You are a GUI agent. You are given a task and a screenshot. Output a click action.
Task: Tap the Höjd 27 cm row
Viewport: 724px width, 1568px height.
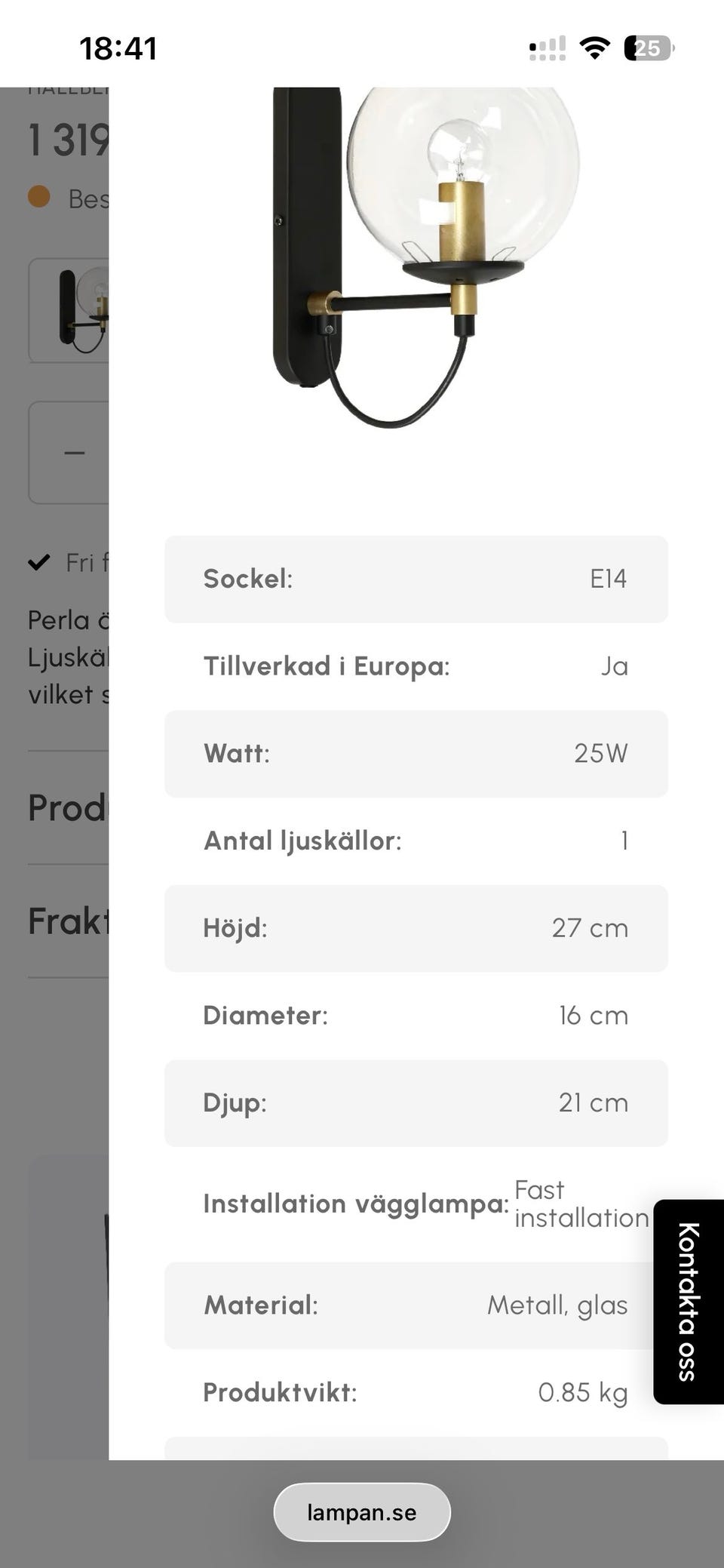click(416, 928)
